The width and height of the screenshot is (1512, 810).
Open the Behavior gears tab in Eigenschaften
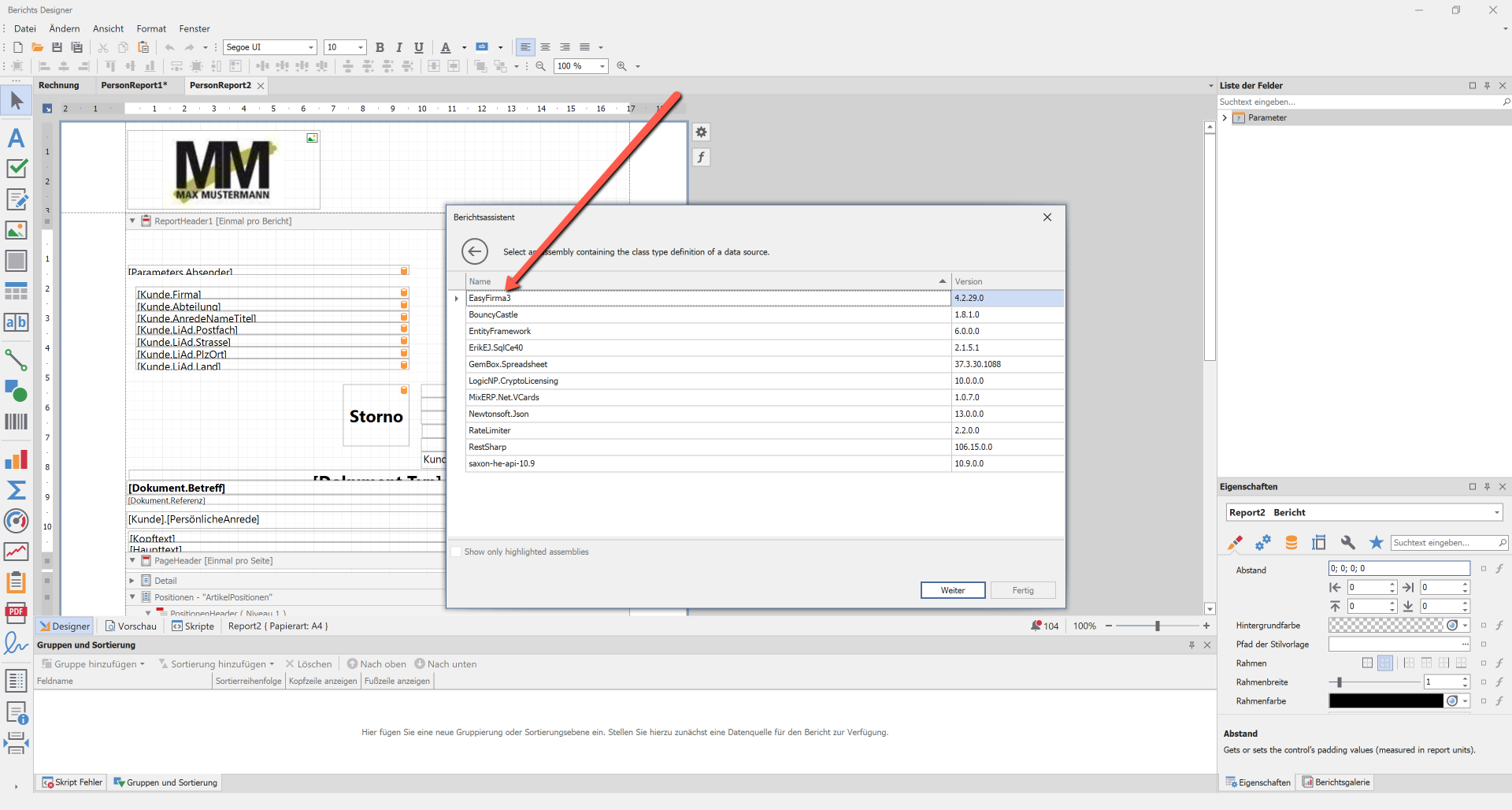(1263, 543)
